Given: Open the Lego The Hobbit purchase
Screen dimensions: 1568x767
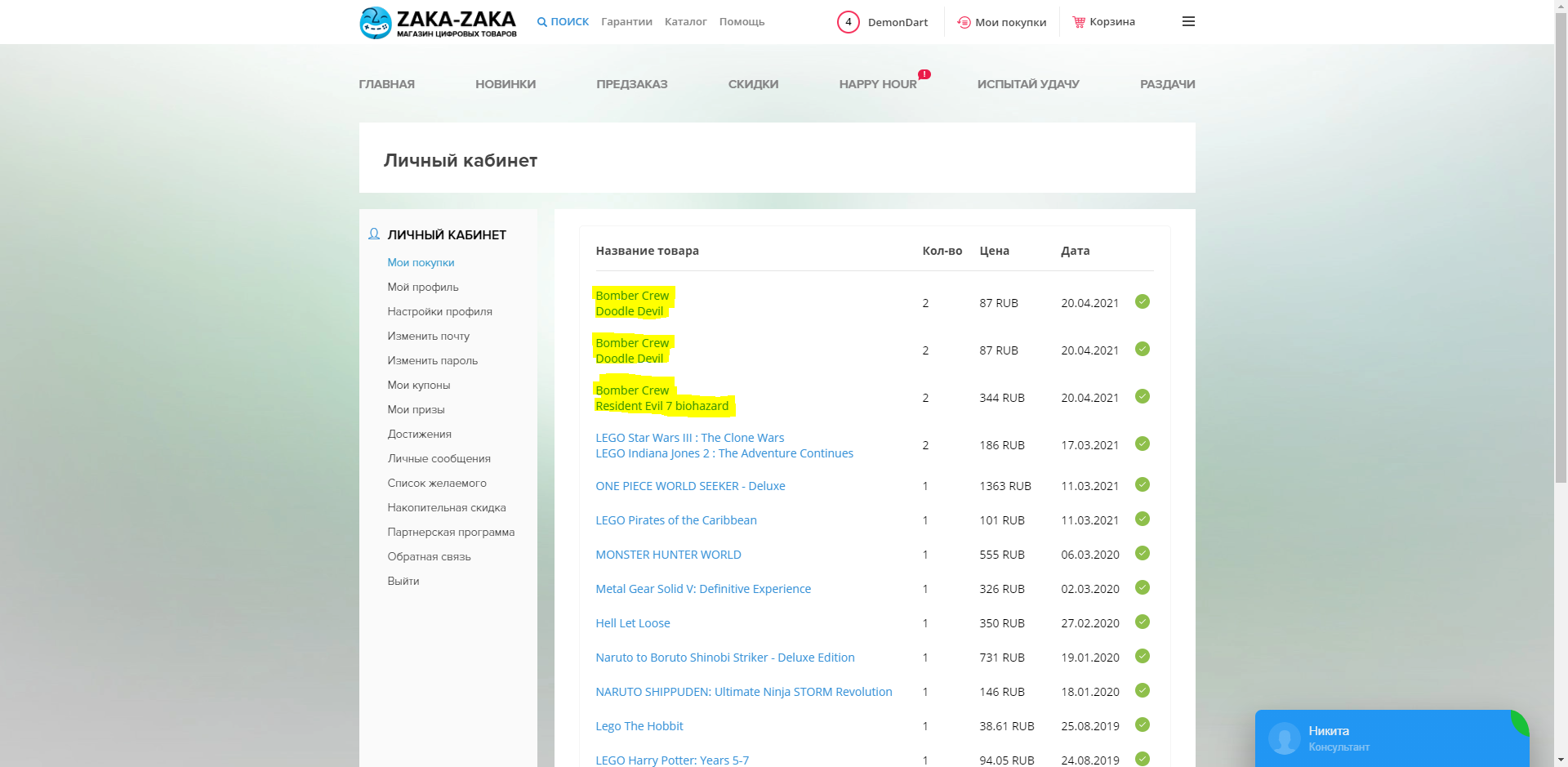Looking at the screenshot, I should (639, 726).
